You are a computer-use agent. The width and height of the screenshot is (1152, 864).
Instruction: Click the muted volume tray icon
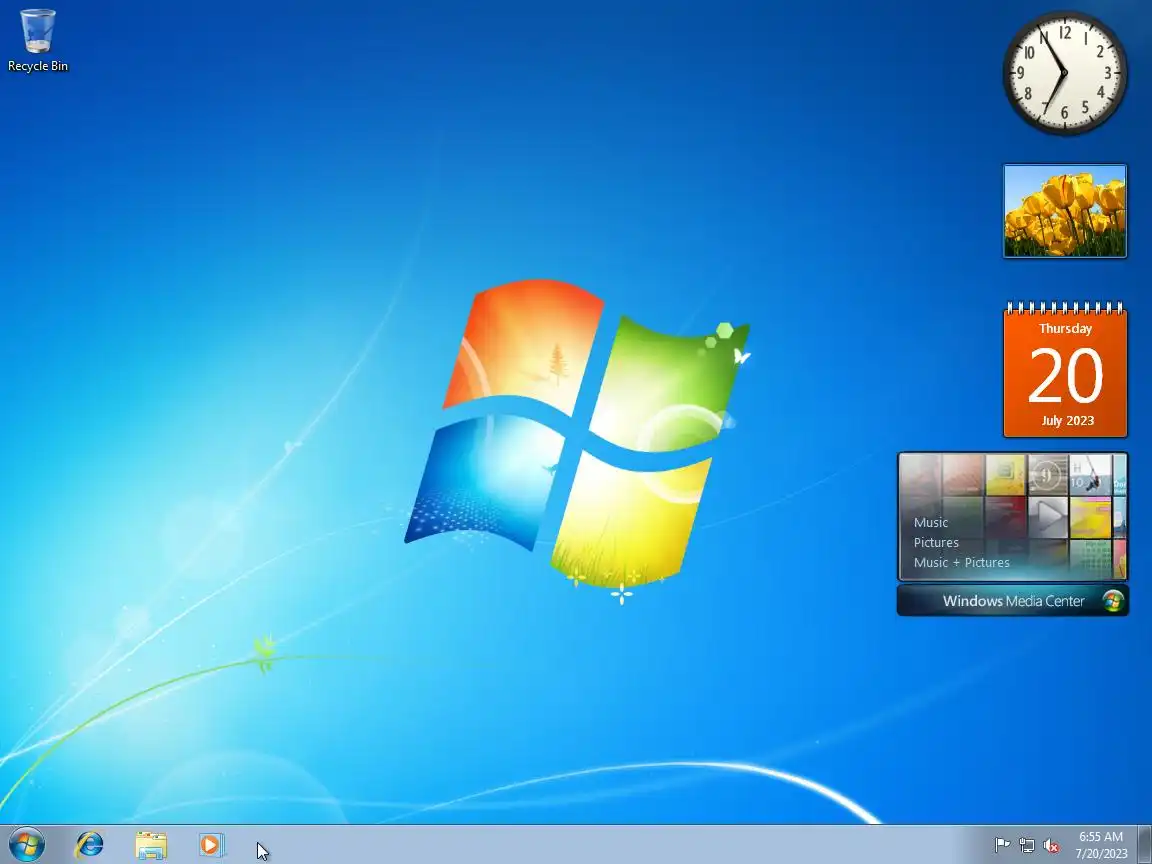(x=1051, y=846)
